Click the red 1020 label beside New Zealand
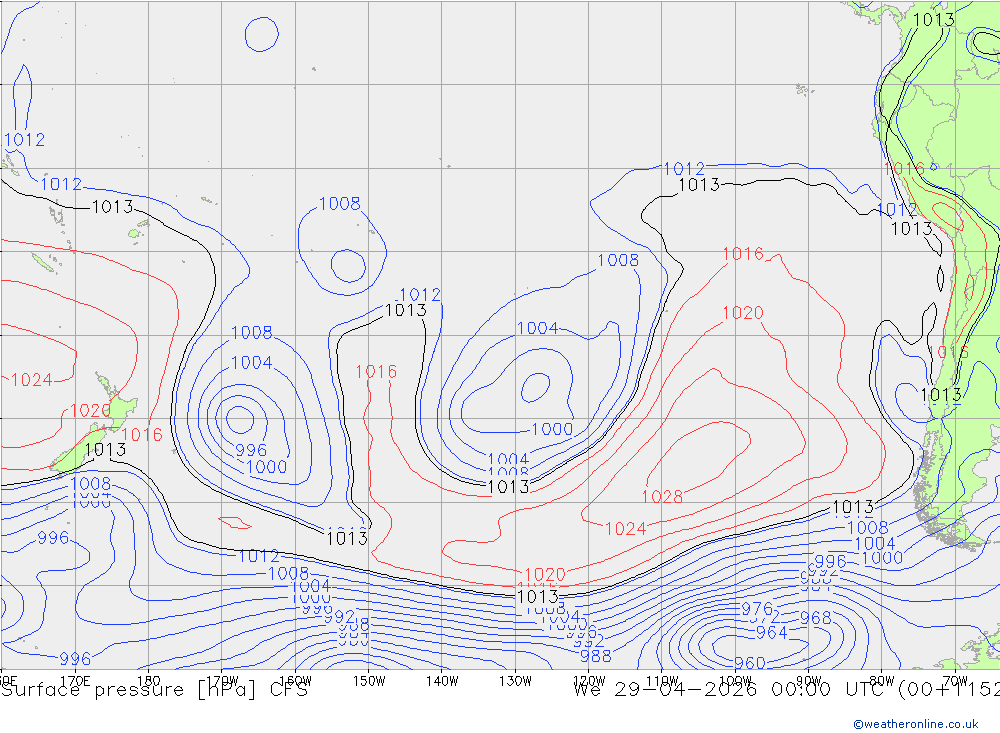Screen dimensions: 1000x733 click(x=90, y=411)
